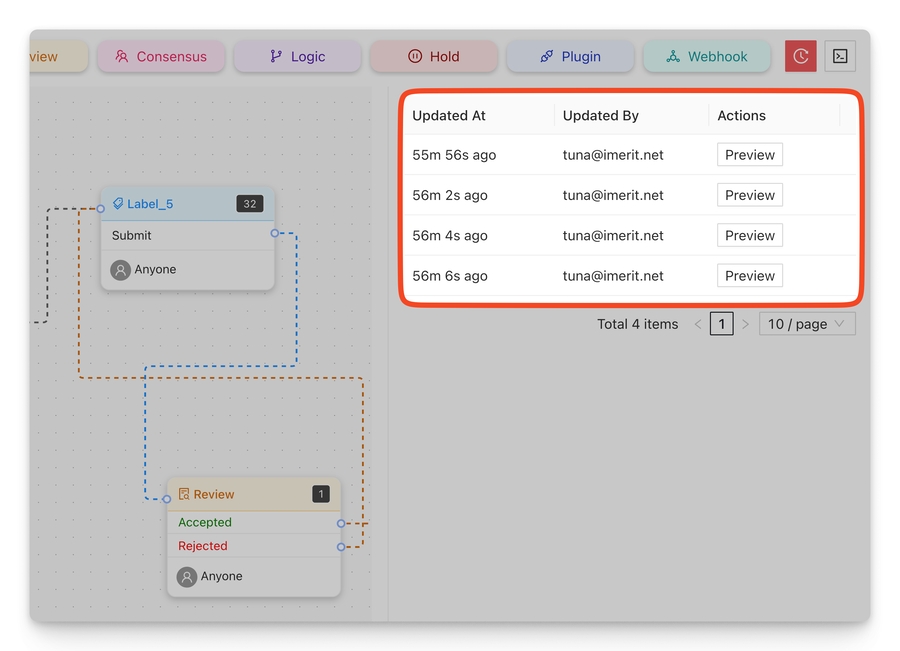900x651 pixels.
Task: Preview the version updated 56m 2s ago
Action: 749,195
